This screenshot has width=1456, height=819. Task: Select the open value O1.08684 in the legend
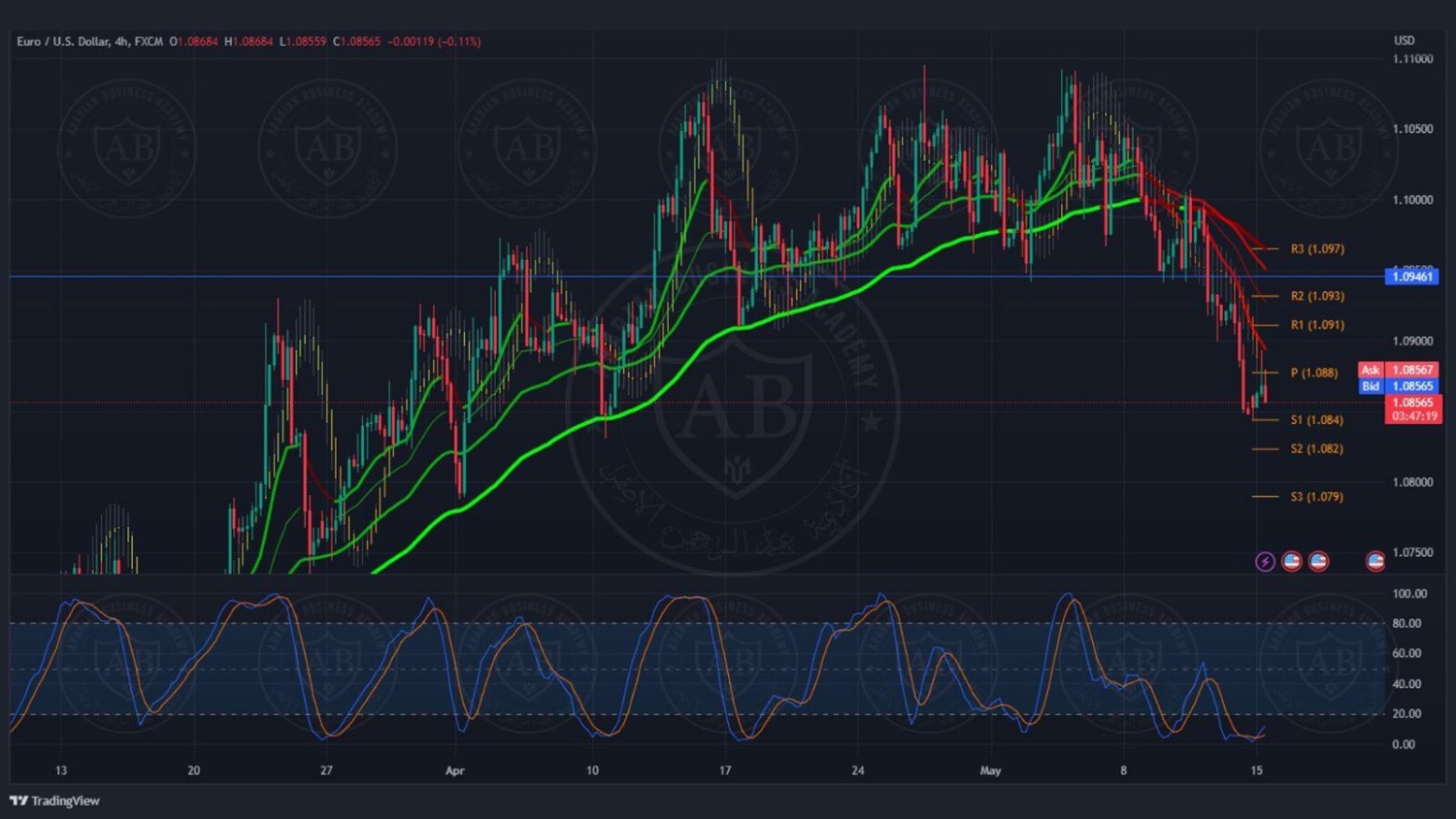pyautogui.click(x=194, y=42)
